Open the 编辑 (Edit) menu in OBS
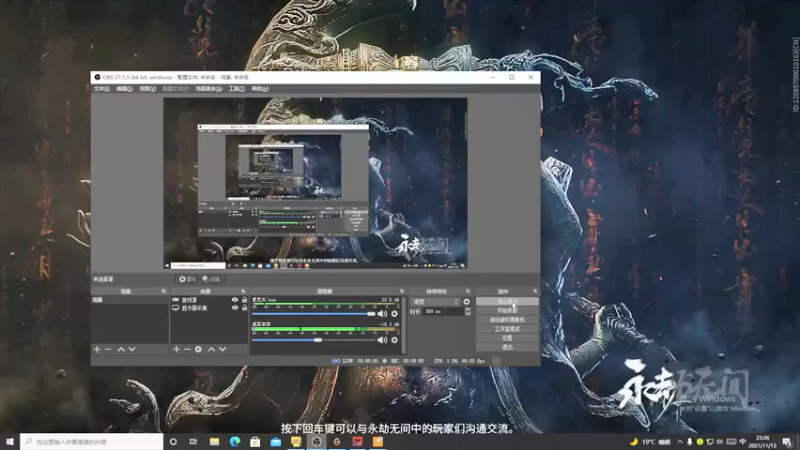 [x=124, y=89]
